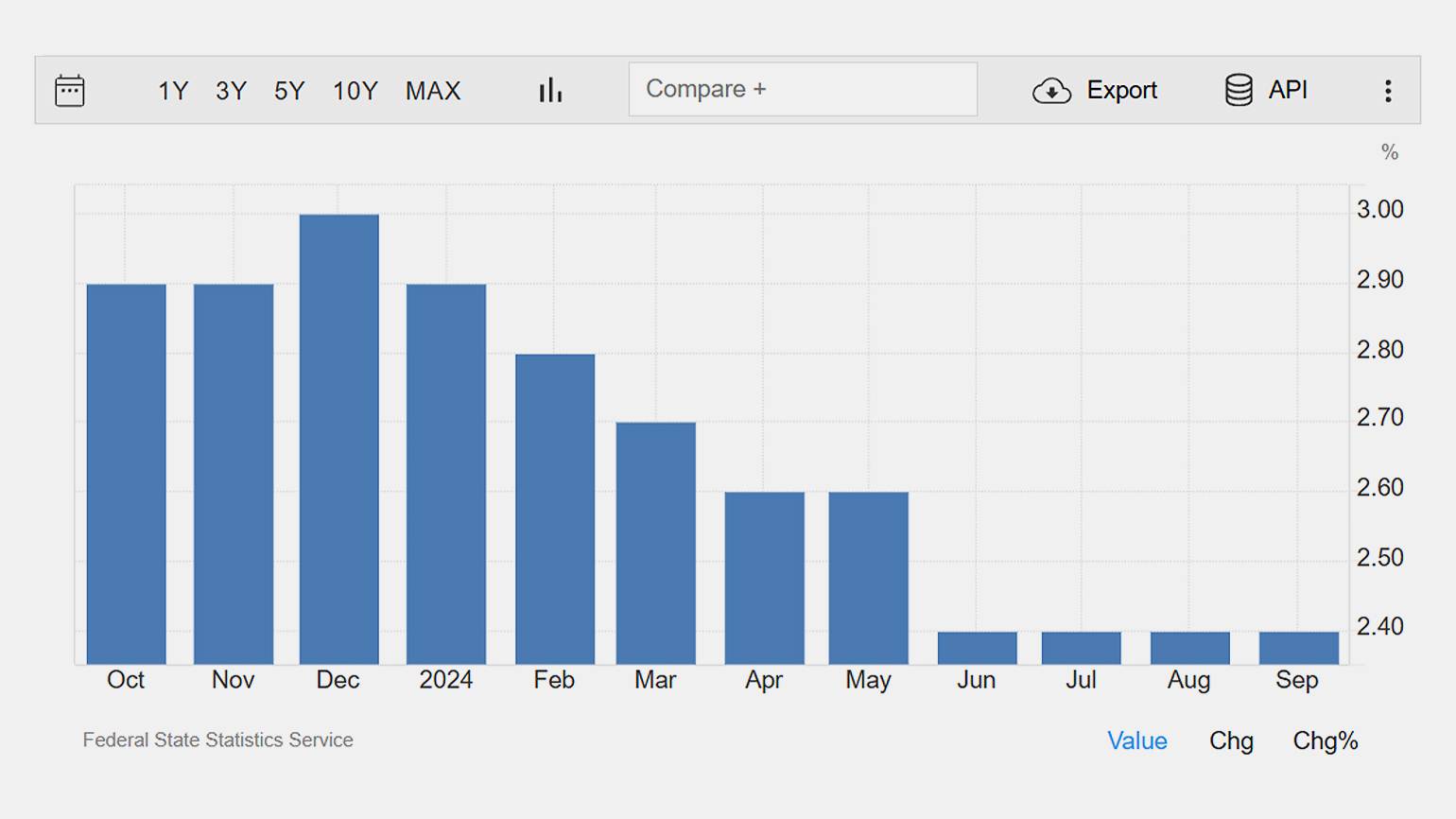Click the 2.70 y-axis label

coord(1380,417)
